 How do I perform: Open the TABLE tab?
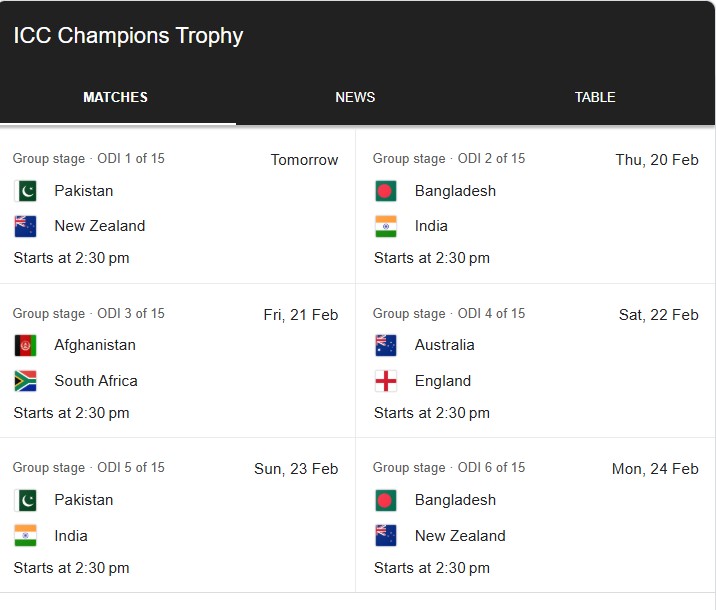[x=595, y=97]
